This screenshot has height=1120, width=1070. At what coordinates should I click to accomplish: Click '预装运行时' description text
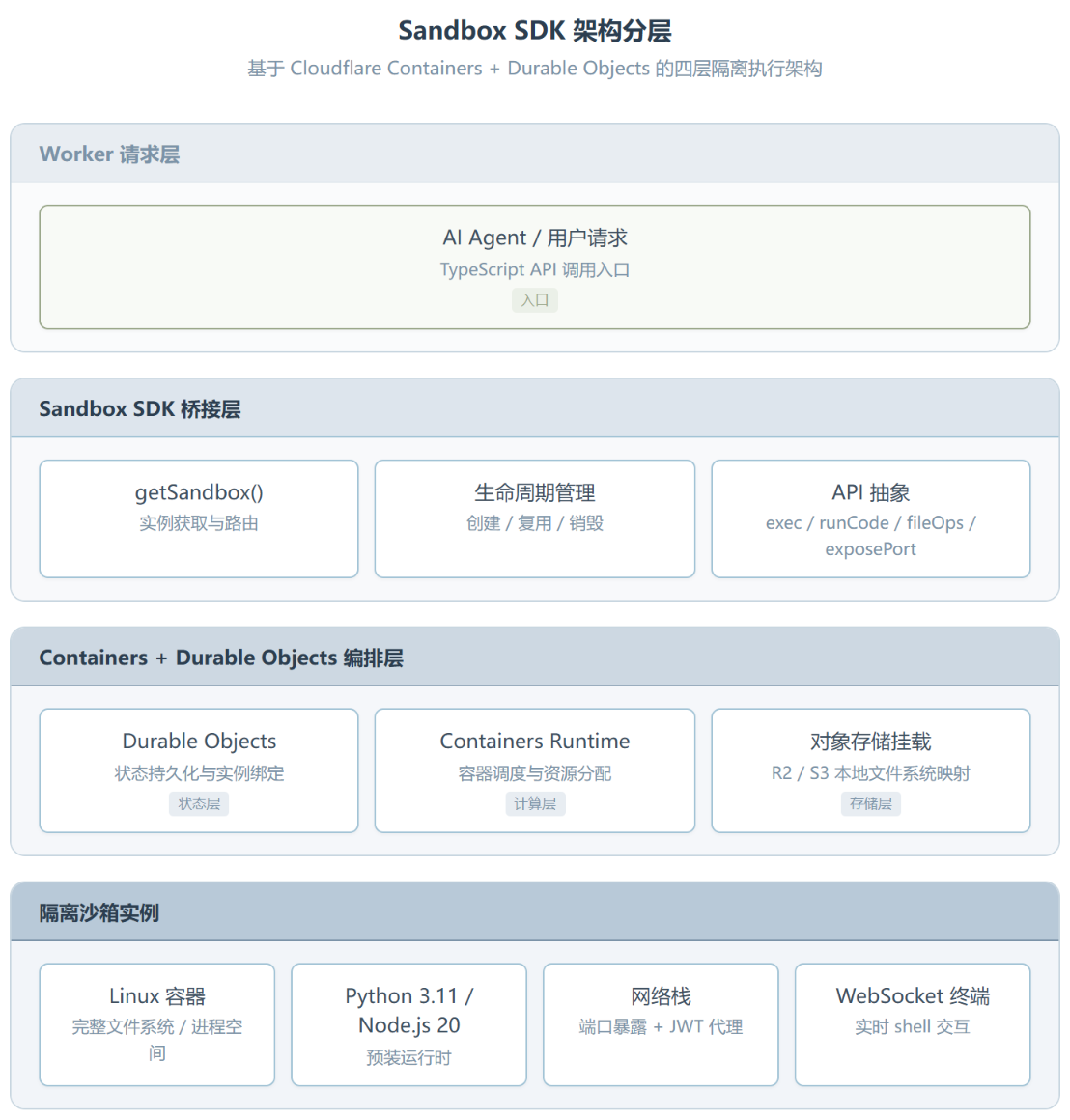click(x=408, y=1058)
